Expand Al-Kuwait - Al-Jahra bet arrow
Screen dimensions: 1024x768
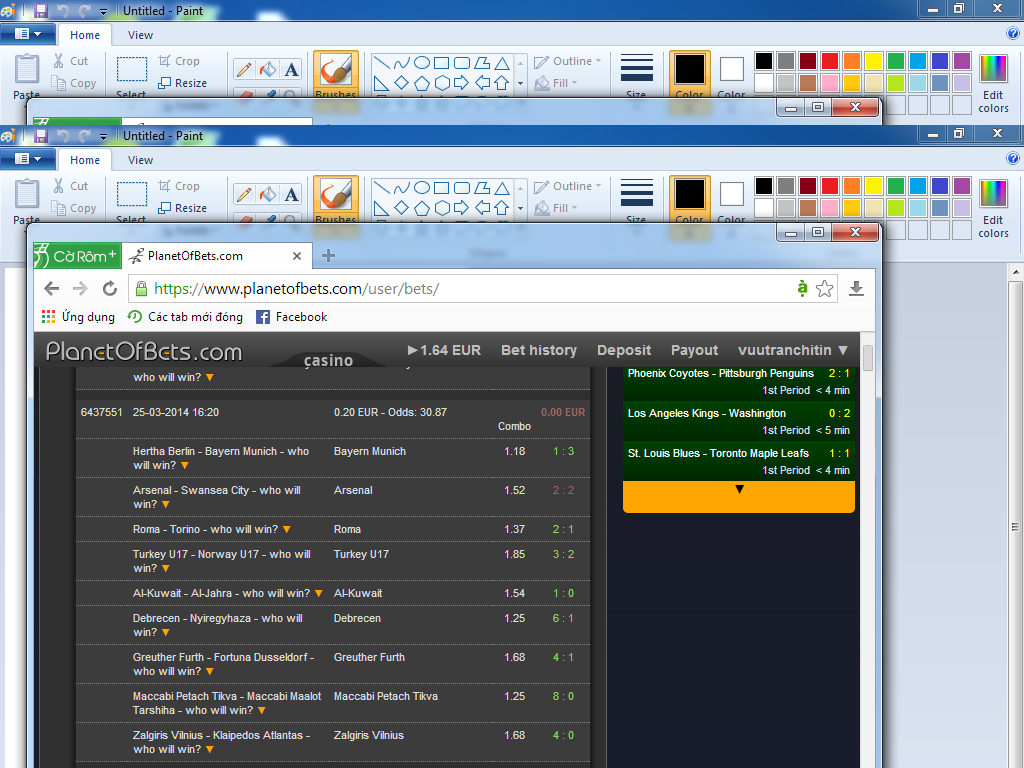coord(319,594)
